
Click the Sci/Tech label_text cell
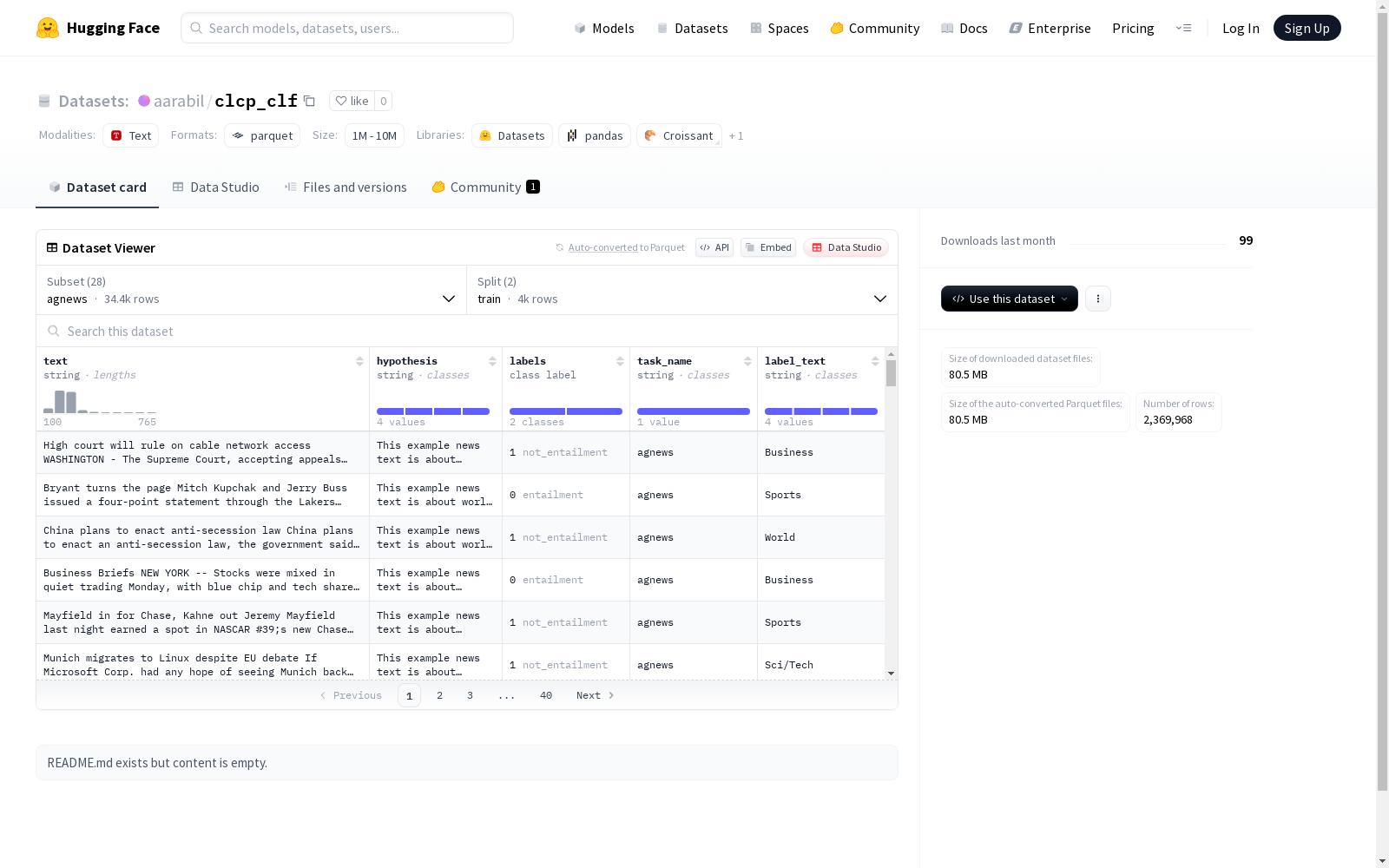click(821, 665)
